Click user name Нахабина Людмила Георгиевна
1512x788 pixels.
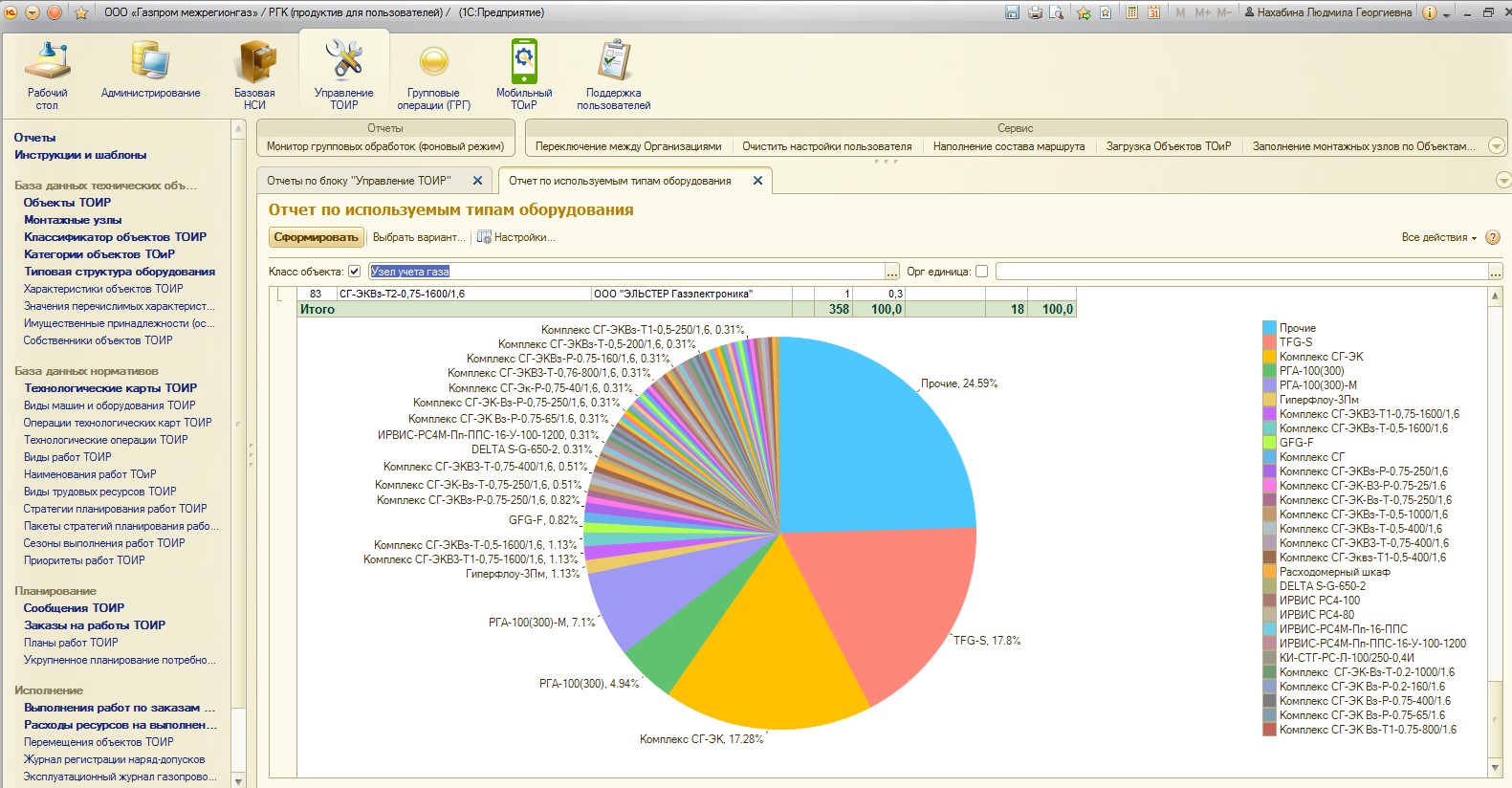pyautogui.click(x=1326, y=12)
